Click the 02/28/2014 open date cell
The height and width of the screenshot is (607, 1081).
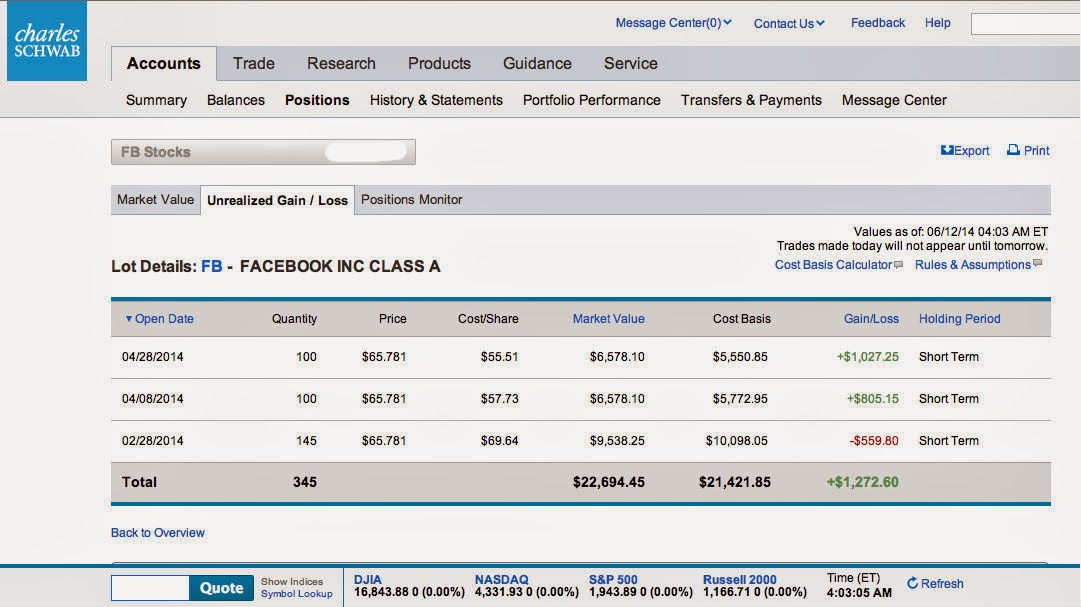[x=153, y=441]
